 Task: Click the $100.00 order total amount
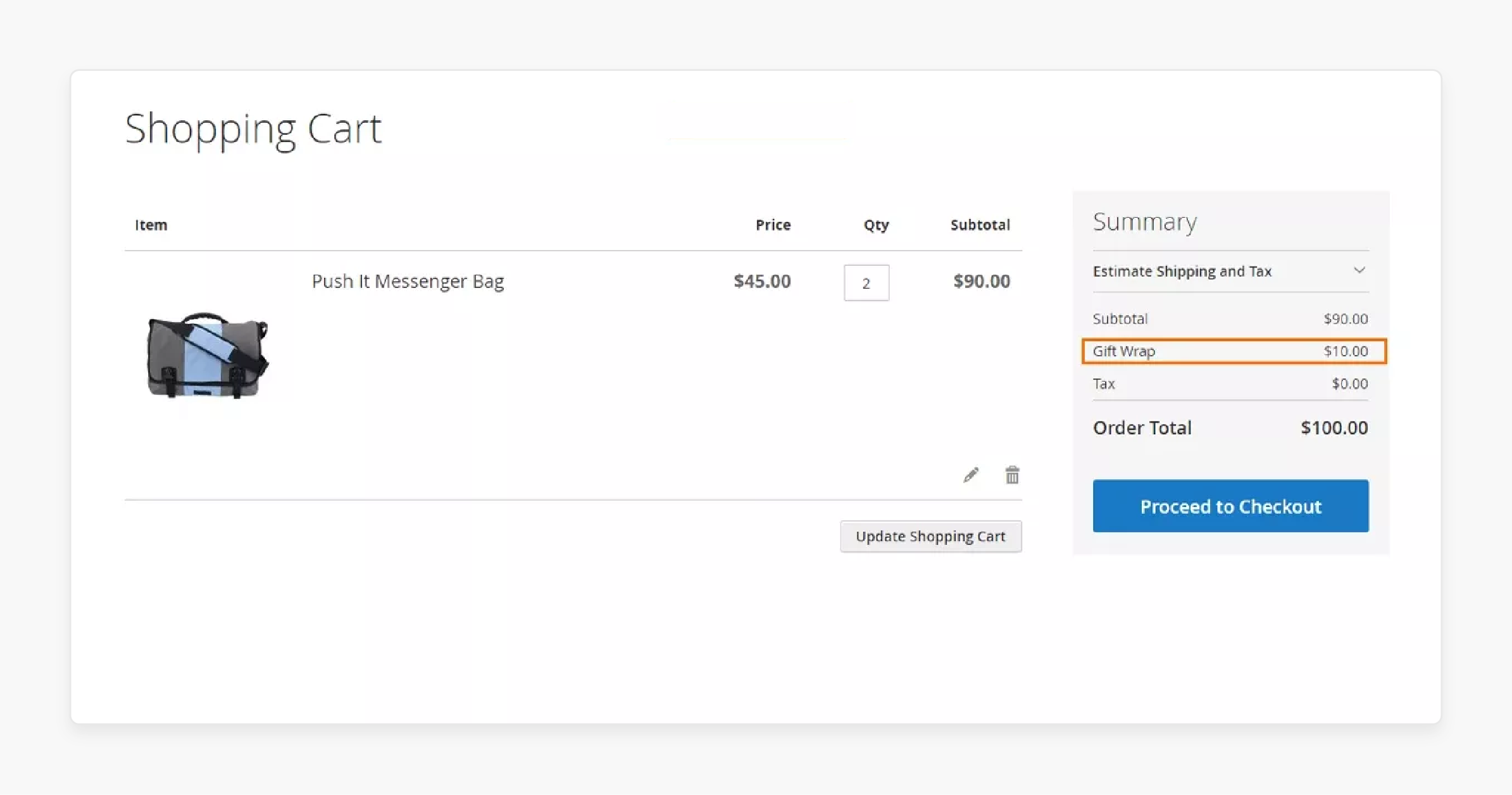(x=1334, y=428)
